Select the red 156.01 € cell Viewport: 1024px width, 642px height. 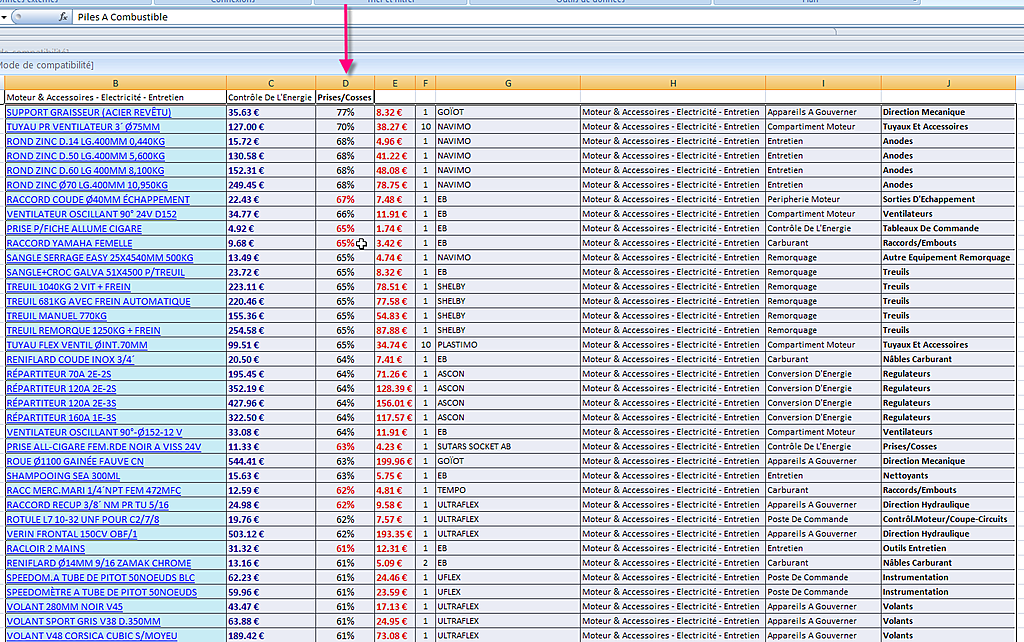click(395, 403)
